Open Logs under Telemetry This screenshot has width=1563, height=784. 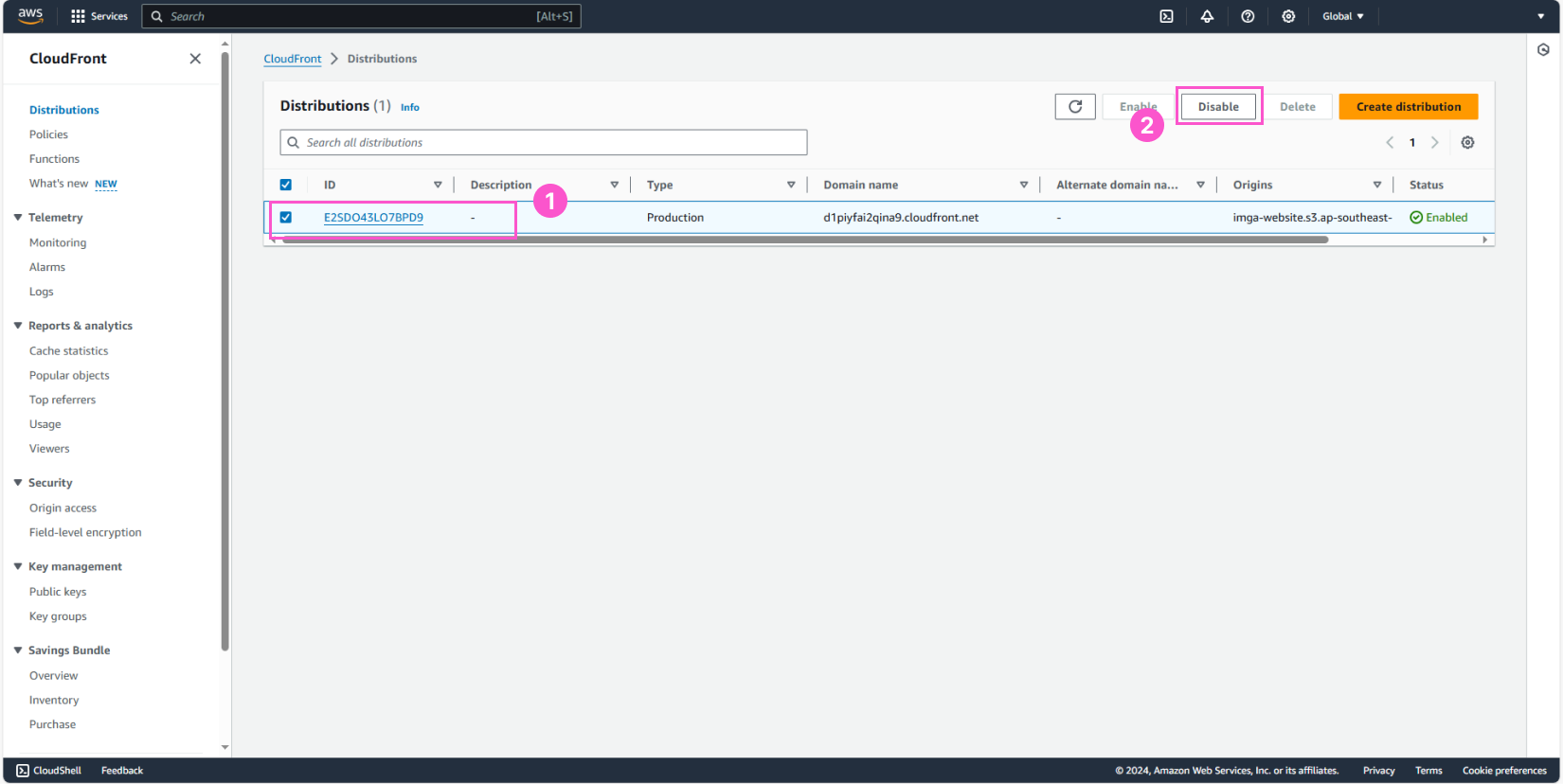click(x=41, y=292)
